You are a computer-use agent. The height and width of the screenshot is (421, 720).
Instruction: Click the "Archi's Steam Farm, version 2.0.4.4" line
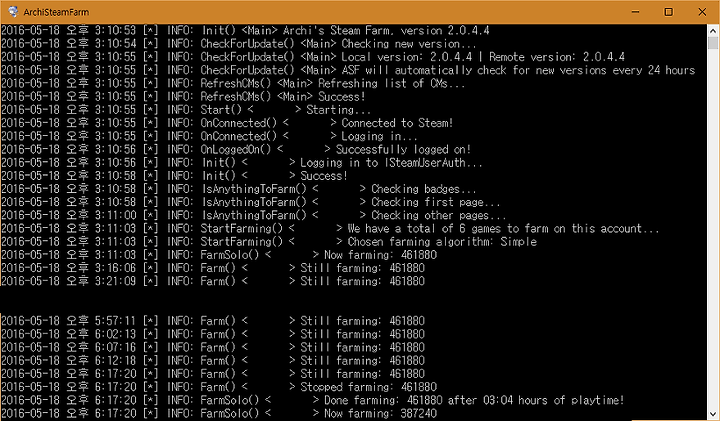coord(245,31)
